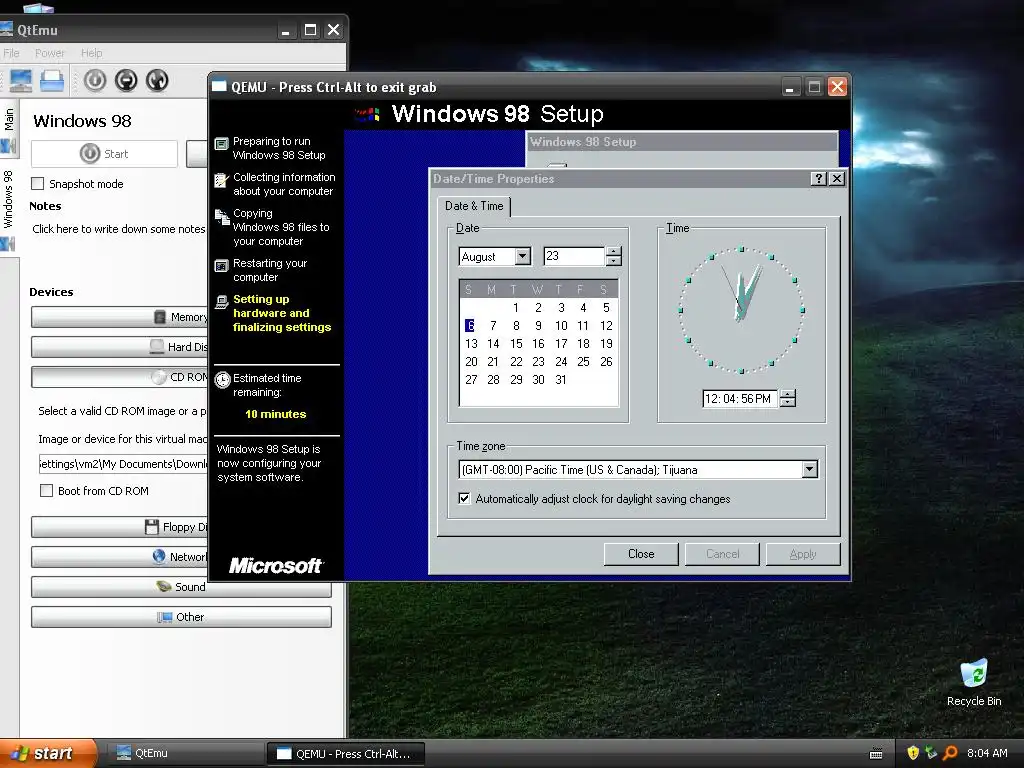Toggle the Snapshot mode checkbox
The width and height of the screenshot is (1024, 768).
point(38,184)
